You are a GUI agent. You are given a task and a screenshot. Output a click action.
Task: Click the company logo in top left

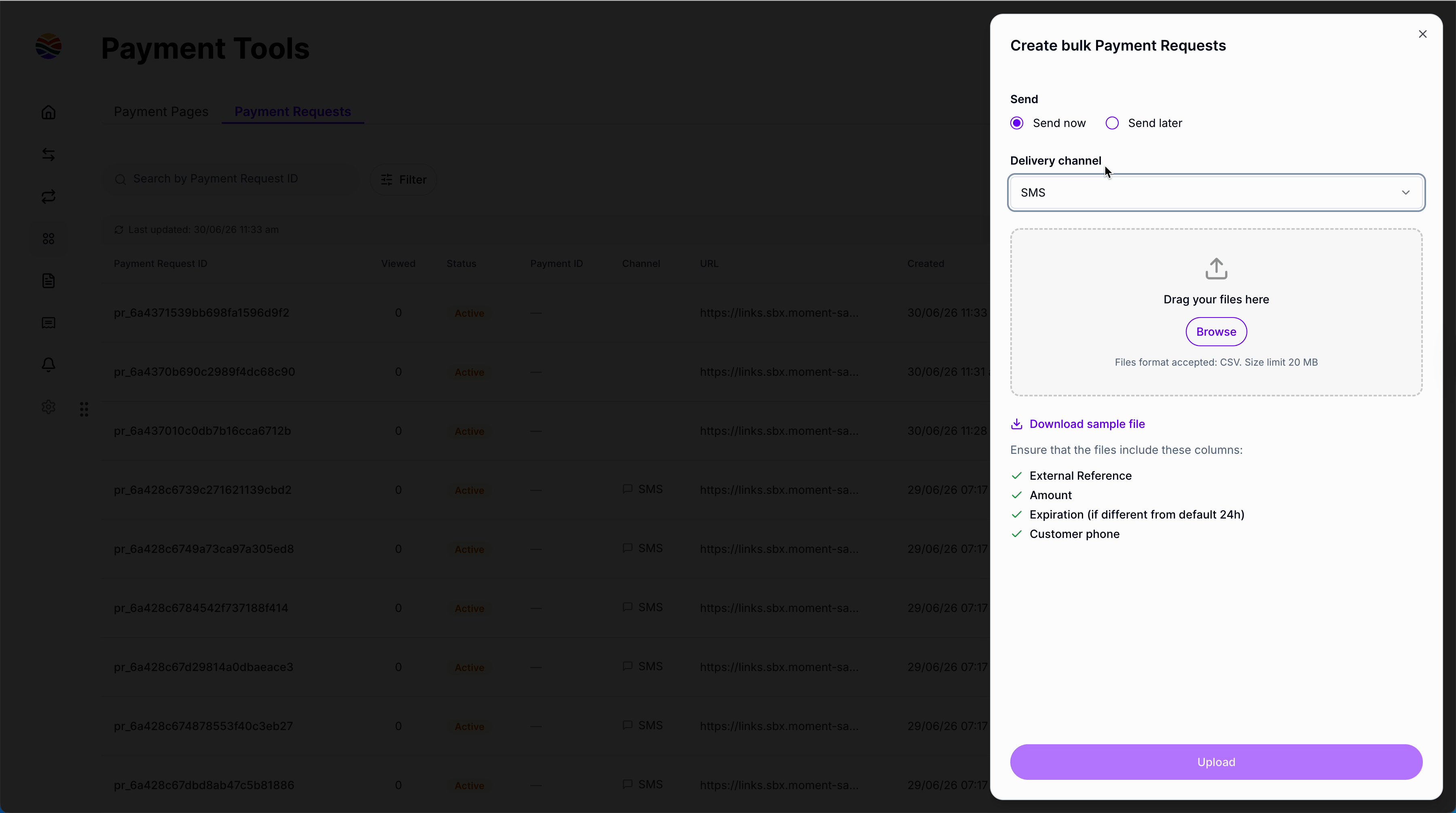click(49, 47)
